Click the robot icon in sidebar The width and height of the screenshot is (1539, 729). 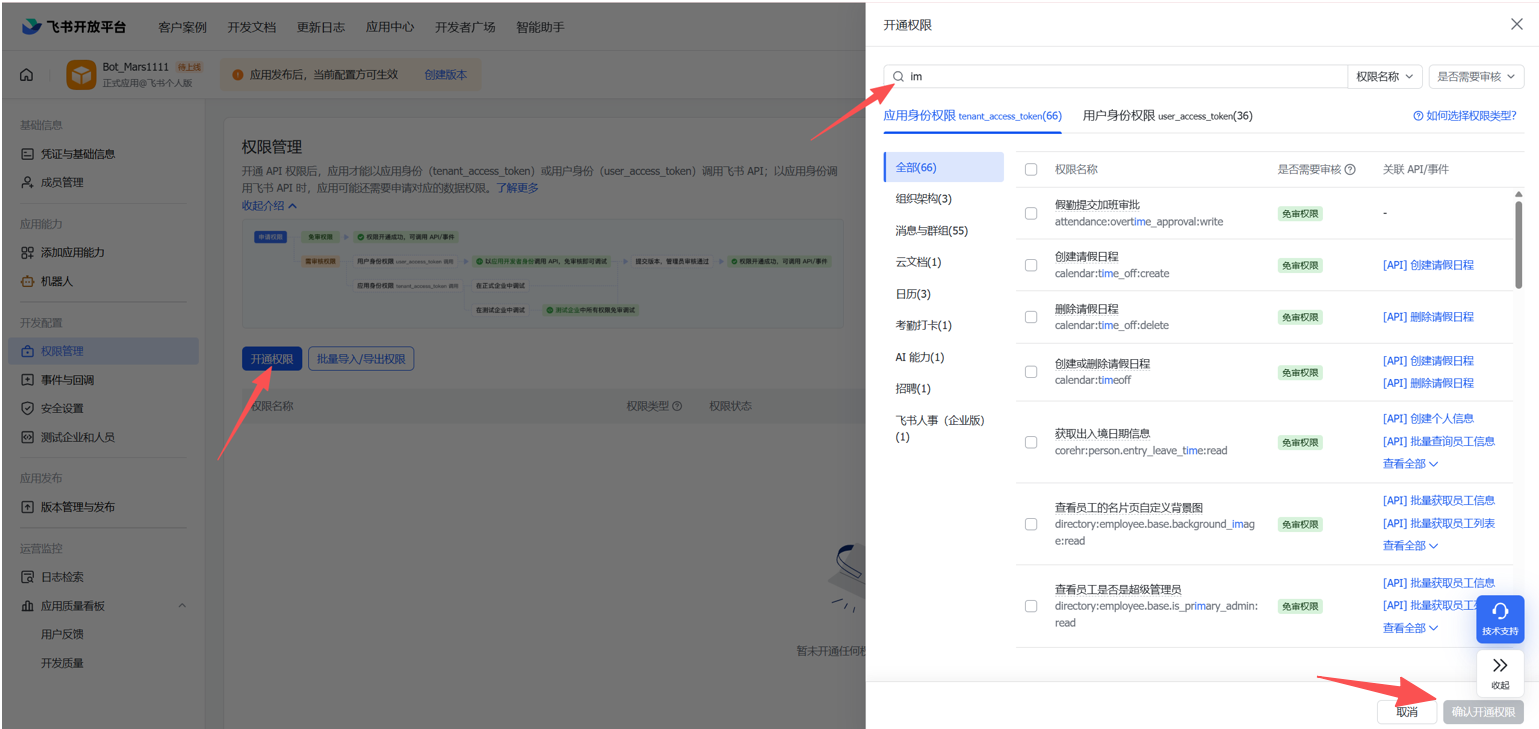(x=27, y=281)
